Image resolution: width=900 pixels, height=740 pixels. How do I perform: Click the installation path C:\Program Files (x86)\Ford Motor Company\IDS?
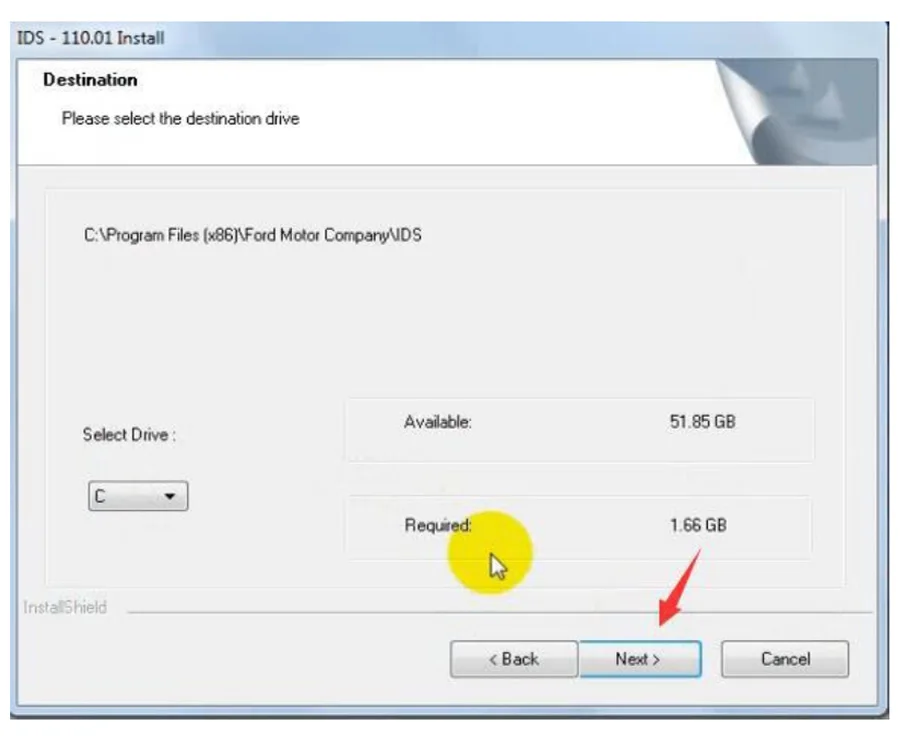click(x=253, y=235)
